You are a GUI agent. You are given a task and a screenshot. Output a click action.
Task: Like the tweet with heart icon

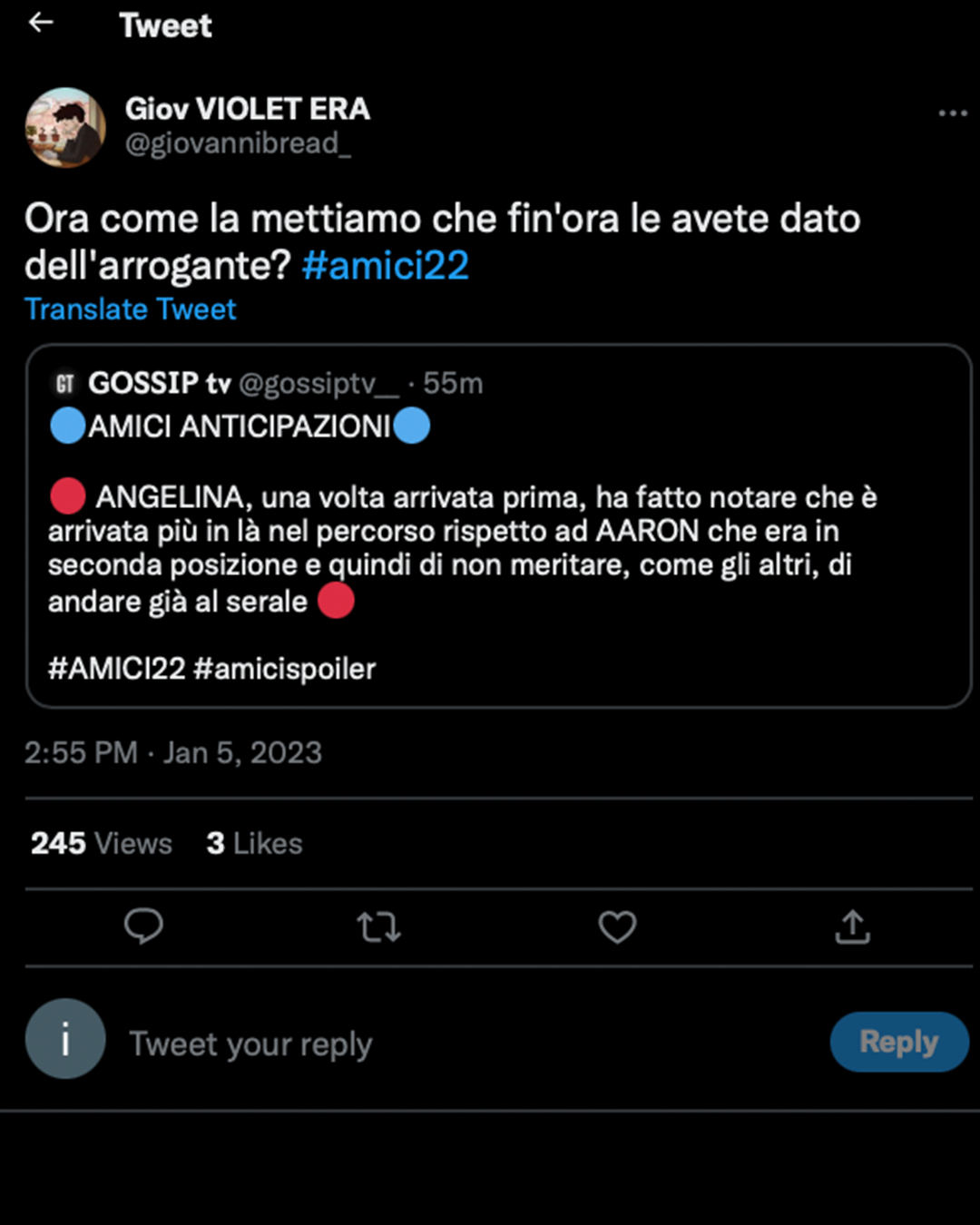pyautogui.click(x=617, y=927)
